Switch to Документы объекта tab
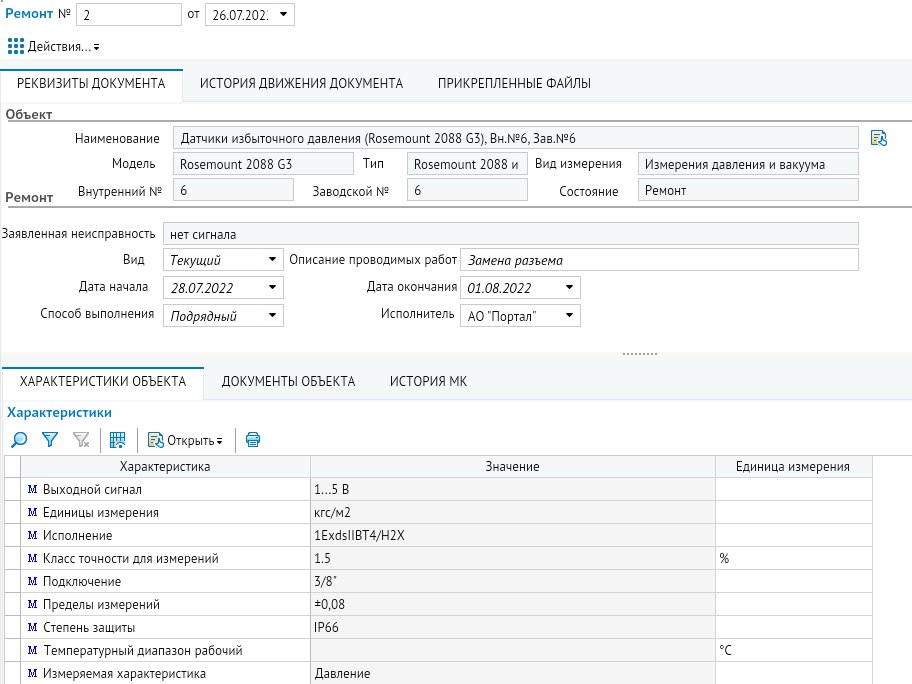Screen dimensions: 912x684 click(288, 382)
